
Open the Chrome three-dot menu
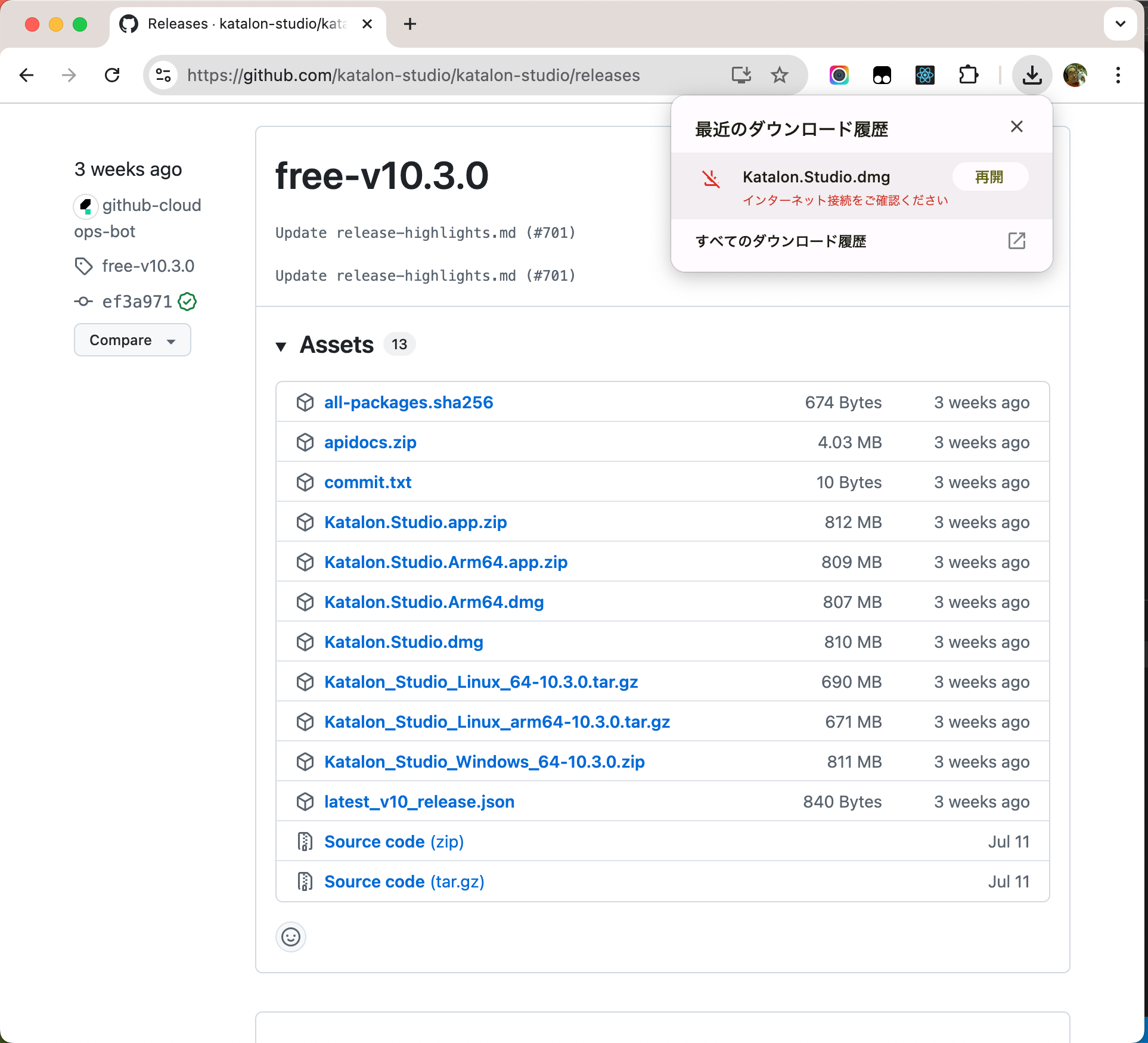(x=1118, y=75)
